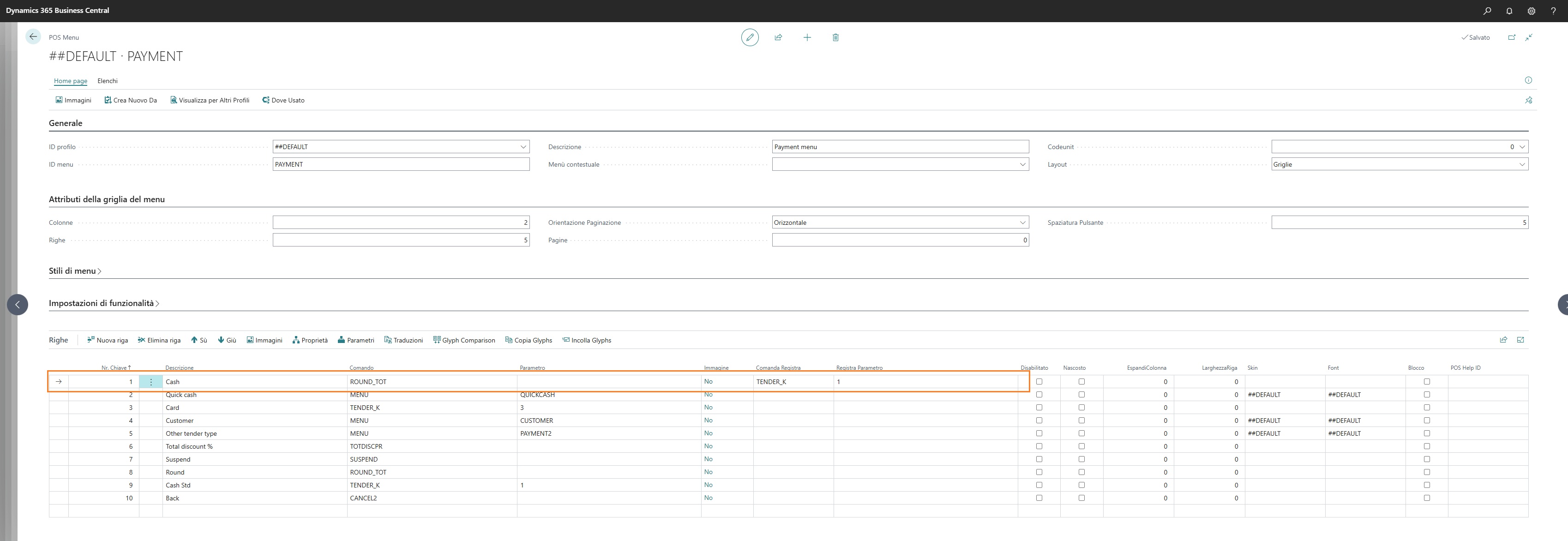Check Disabilitato checkbox for Cash row

tap(1039, 382)
